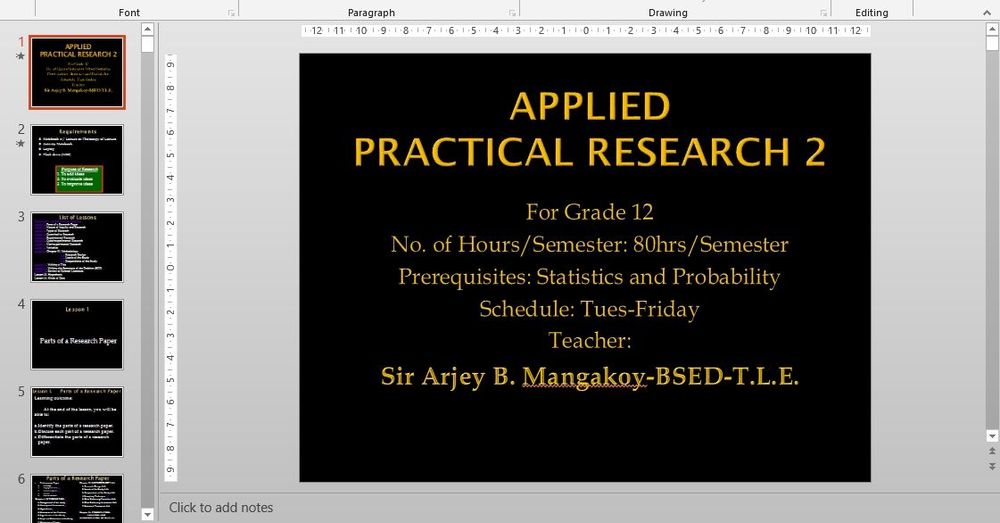Go to previous slide using double-arrow button
The width and height of the screenshot is (1000, 523).
coord(991,451)
